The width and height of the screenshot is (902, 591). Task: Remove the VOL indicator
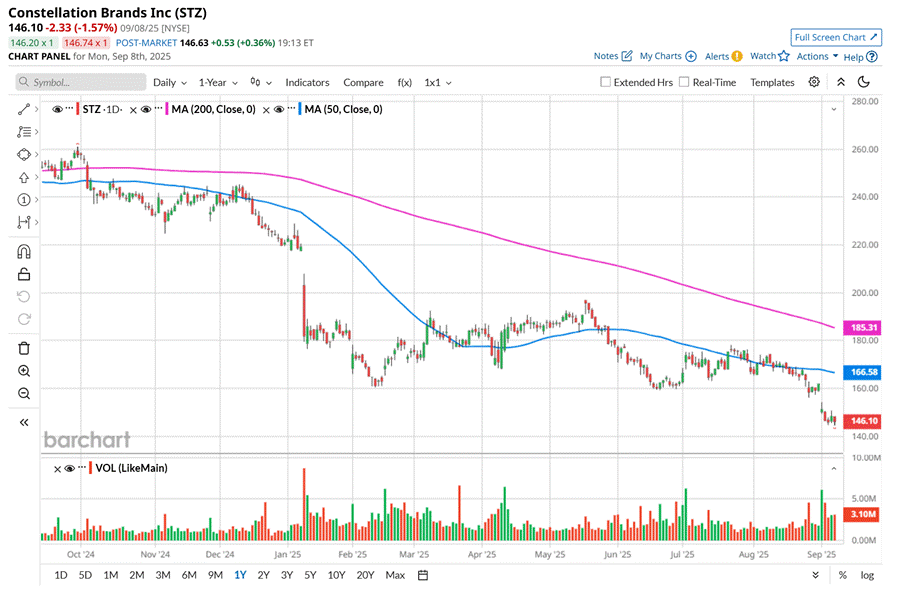click(57, 468)
